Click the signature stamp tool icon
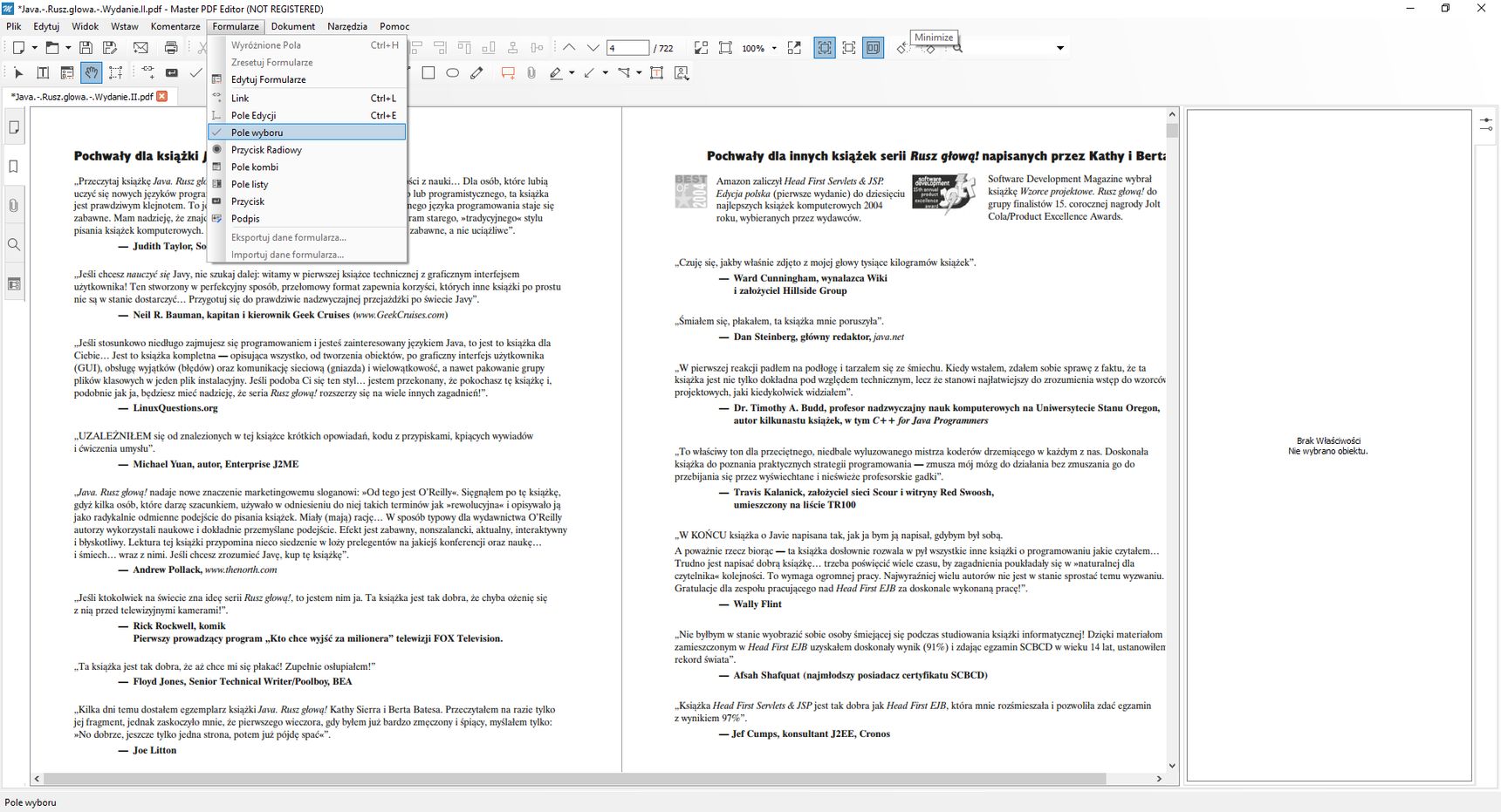The image size is (1501, 812). pos(682,73)
